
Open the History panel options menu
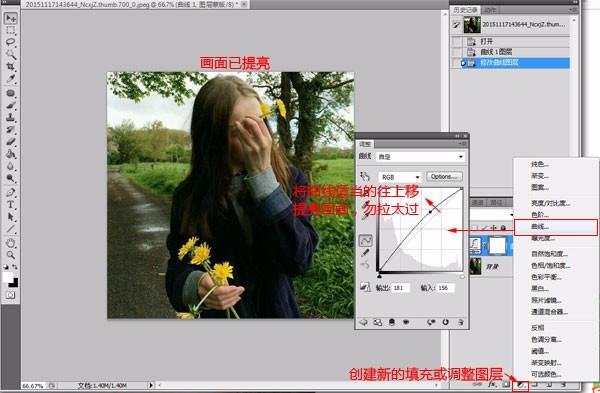pyautogui.click(x=573, y=10)
